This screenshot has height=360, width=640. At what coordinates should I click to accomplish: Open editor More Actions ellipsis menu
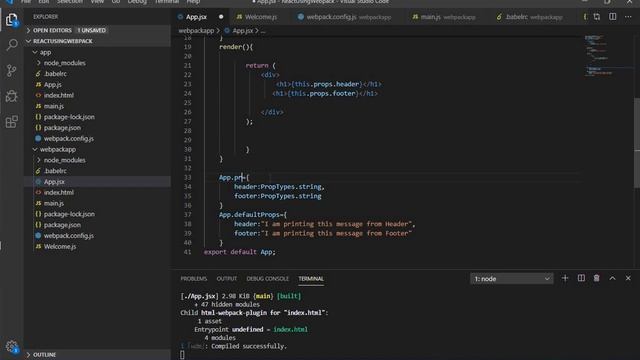tap(628, 17)
